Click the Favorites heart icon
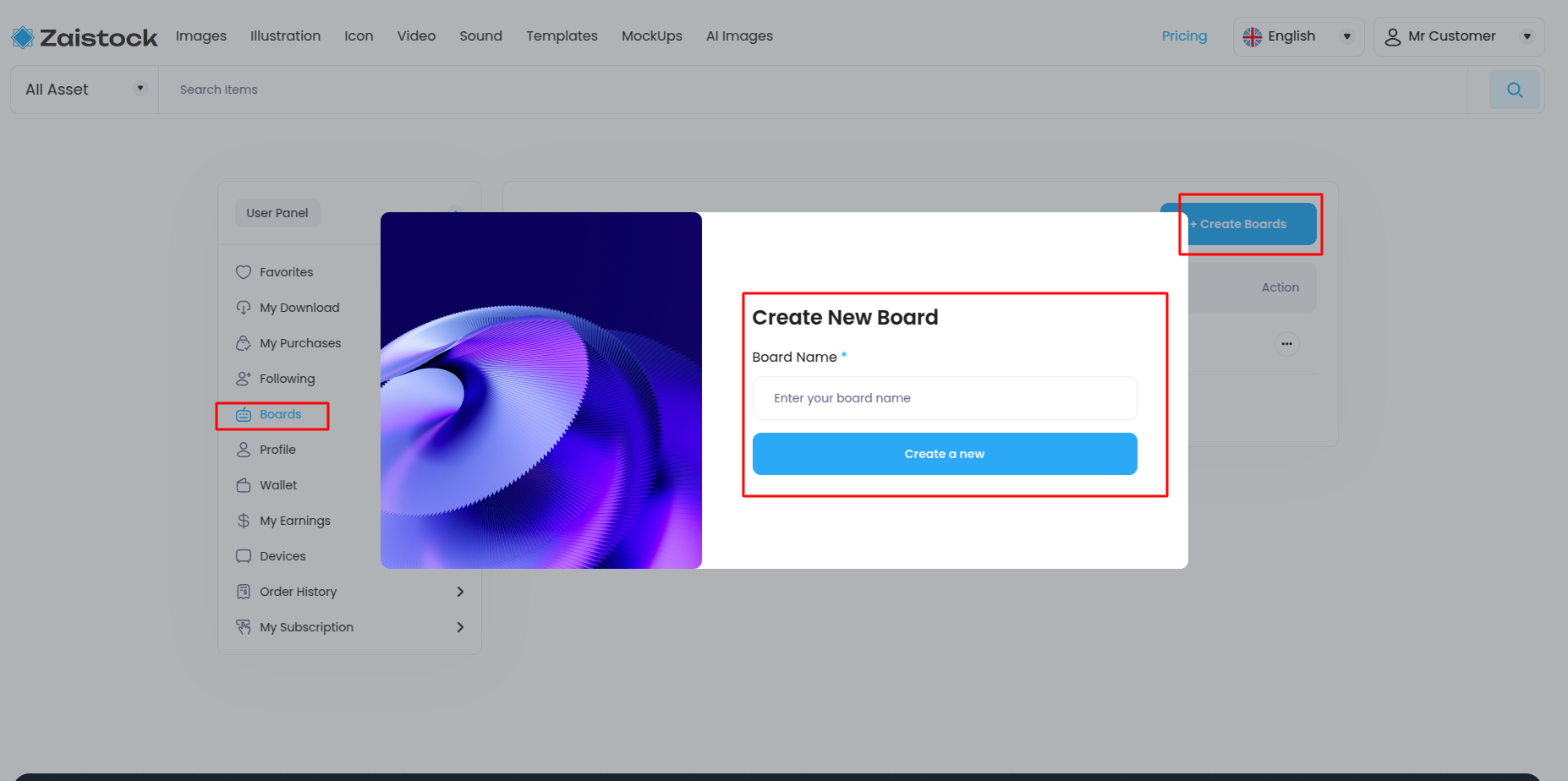 click(244, 272)
